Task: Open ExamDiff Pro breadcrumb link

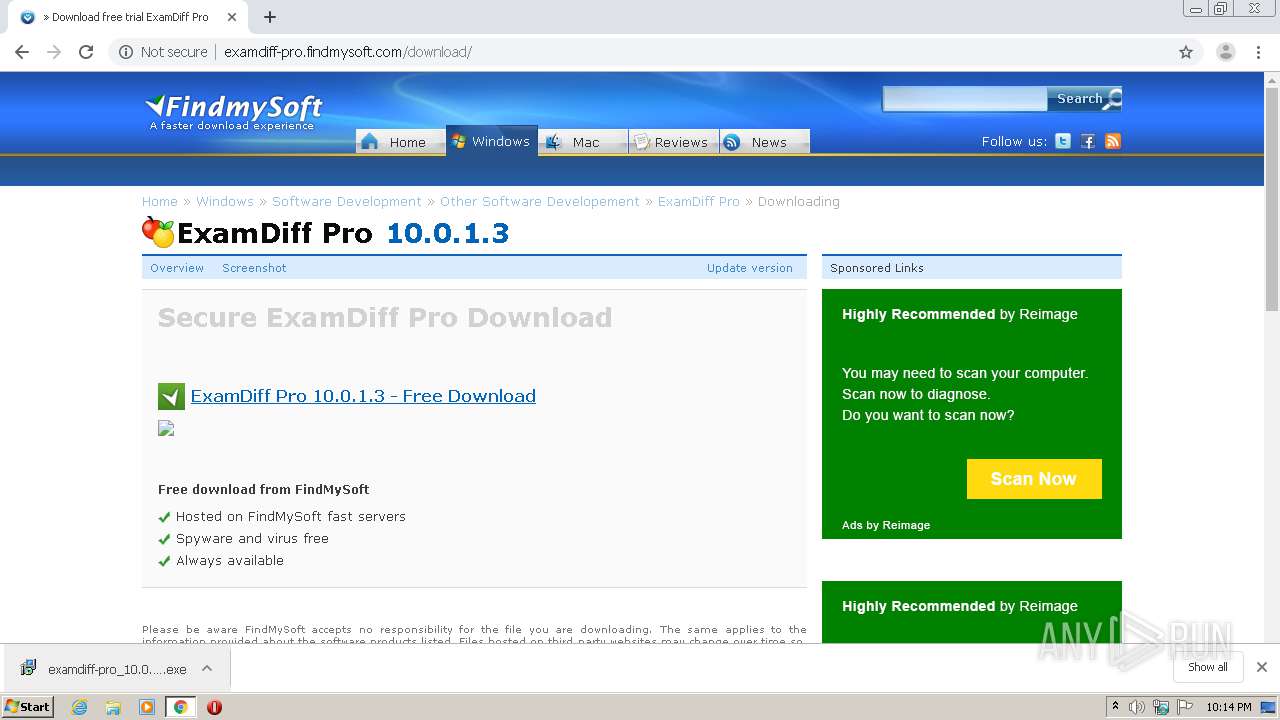Action: click(699, 201)
